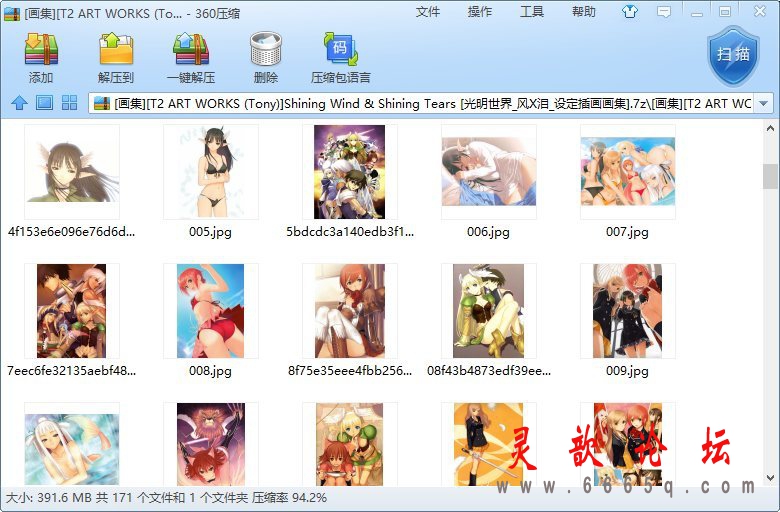Click the archive path input field
Screen dimensions: 780x512
pyautogui.click(x=430, y=103)
